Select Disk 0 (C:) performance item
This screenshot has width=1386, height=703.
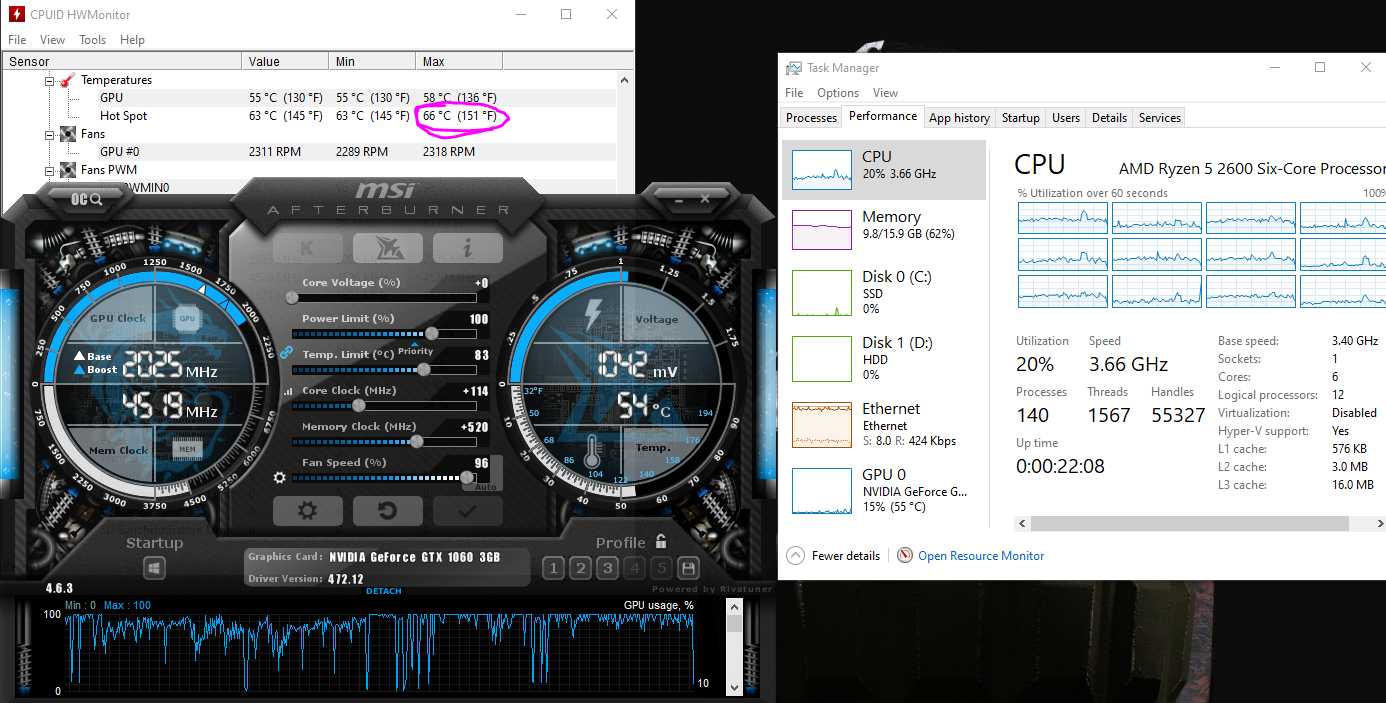point(882,292)
